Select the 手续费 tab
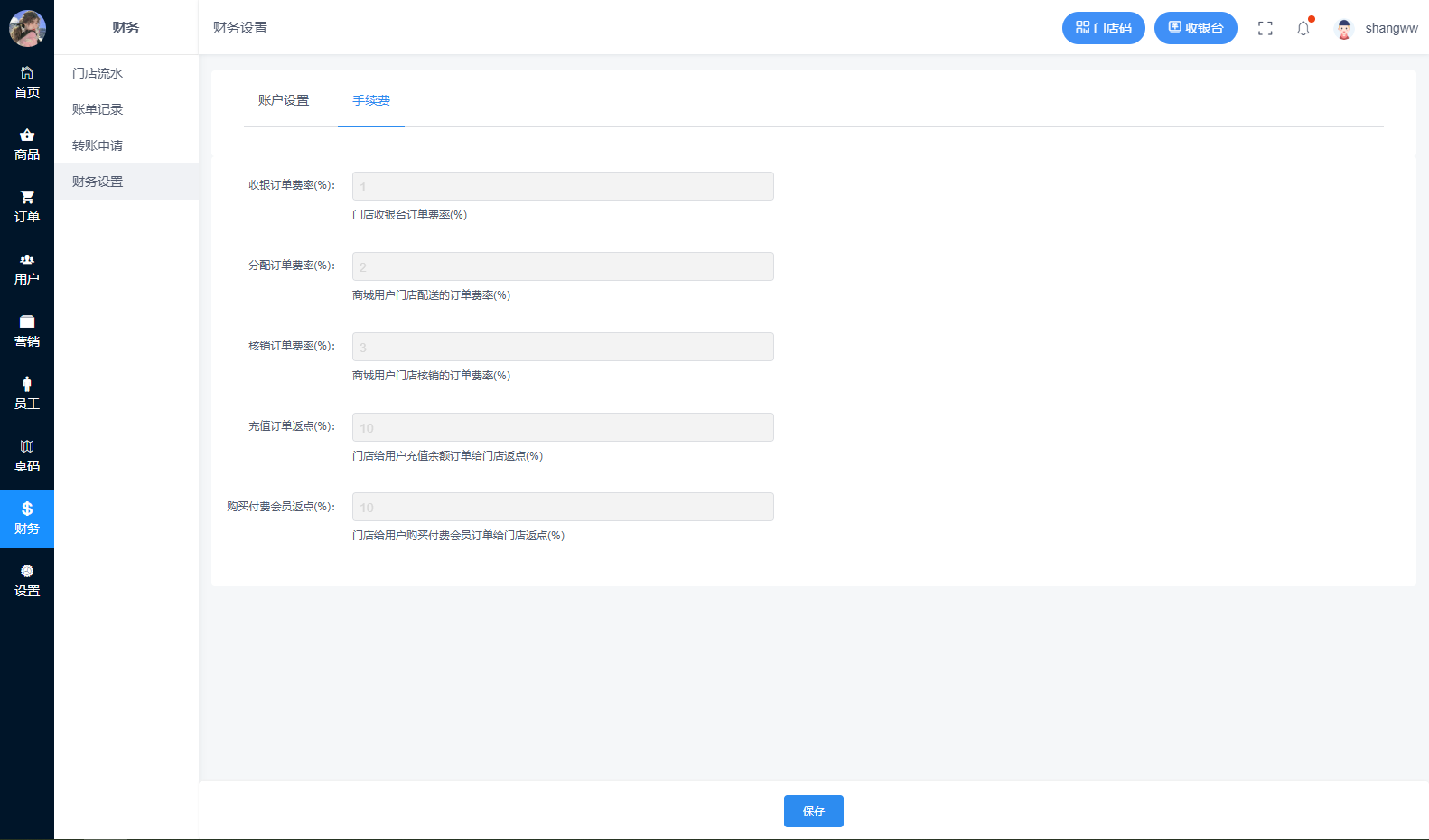The image size is (1429, 840). (x=371, y=100)
